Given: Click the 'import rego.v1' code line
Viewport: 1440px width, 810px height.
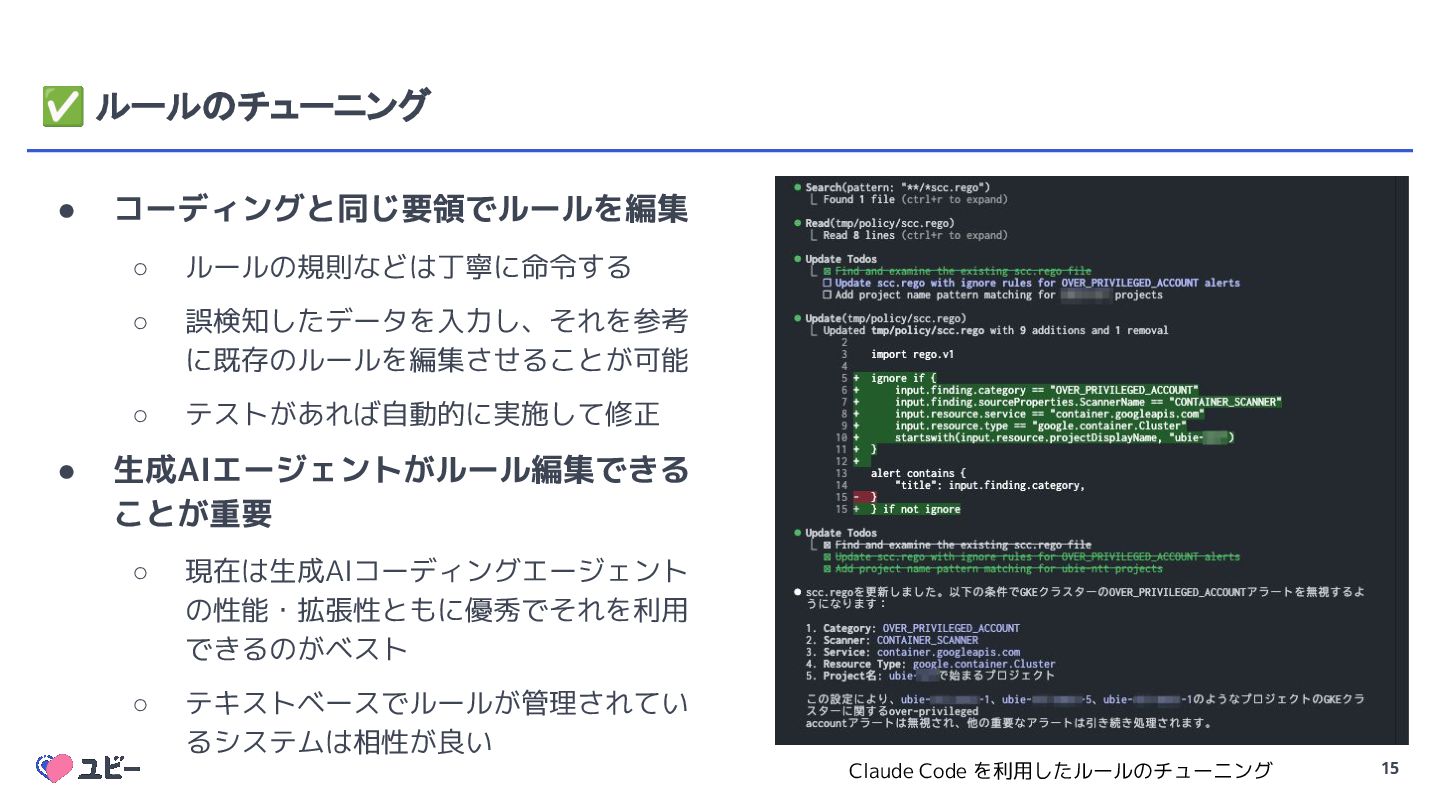Looking at the screenshot, I should point(912,354).
